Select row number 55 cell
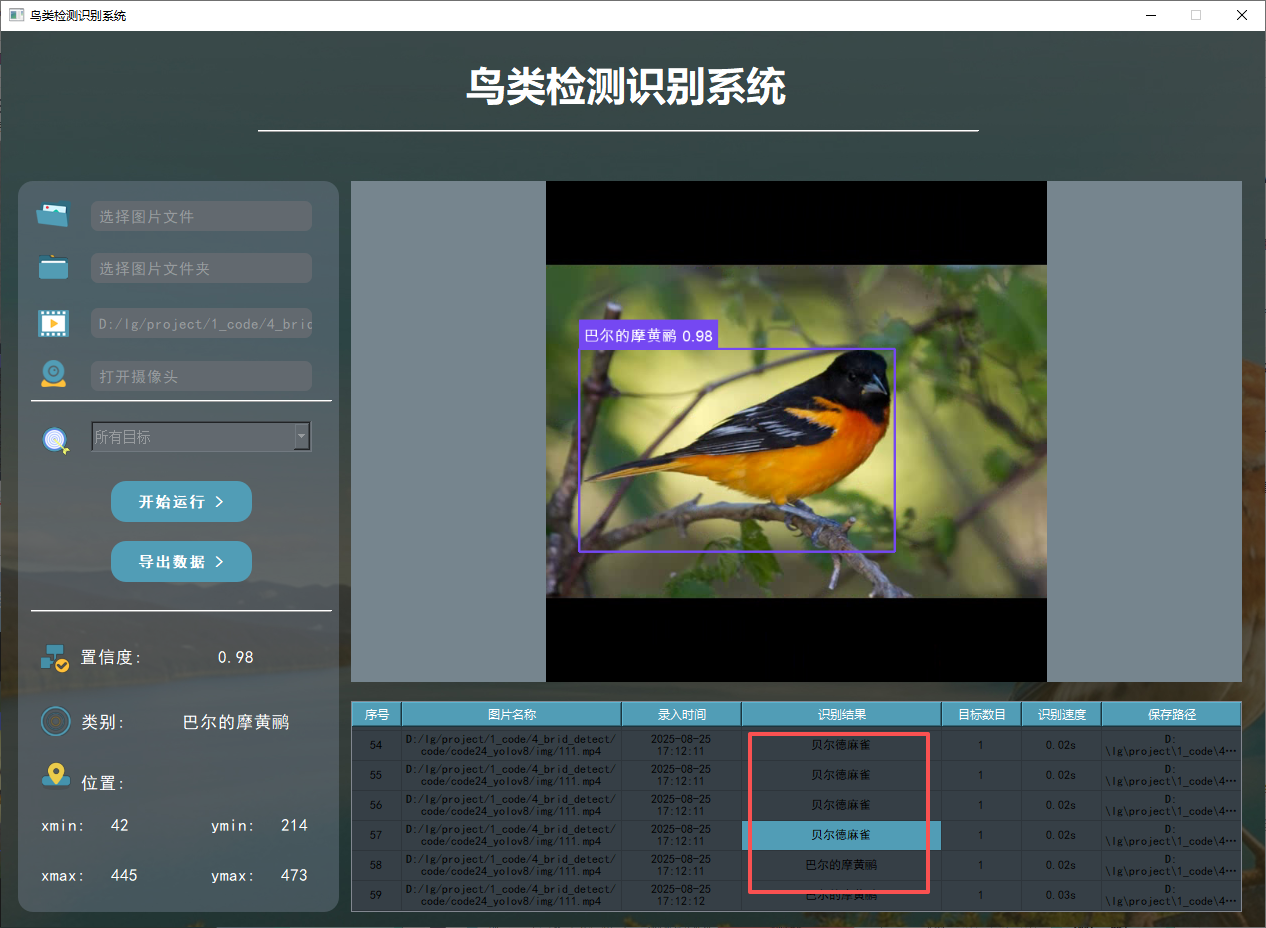 (x=376, y=775)
